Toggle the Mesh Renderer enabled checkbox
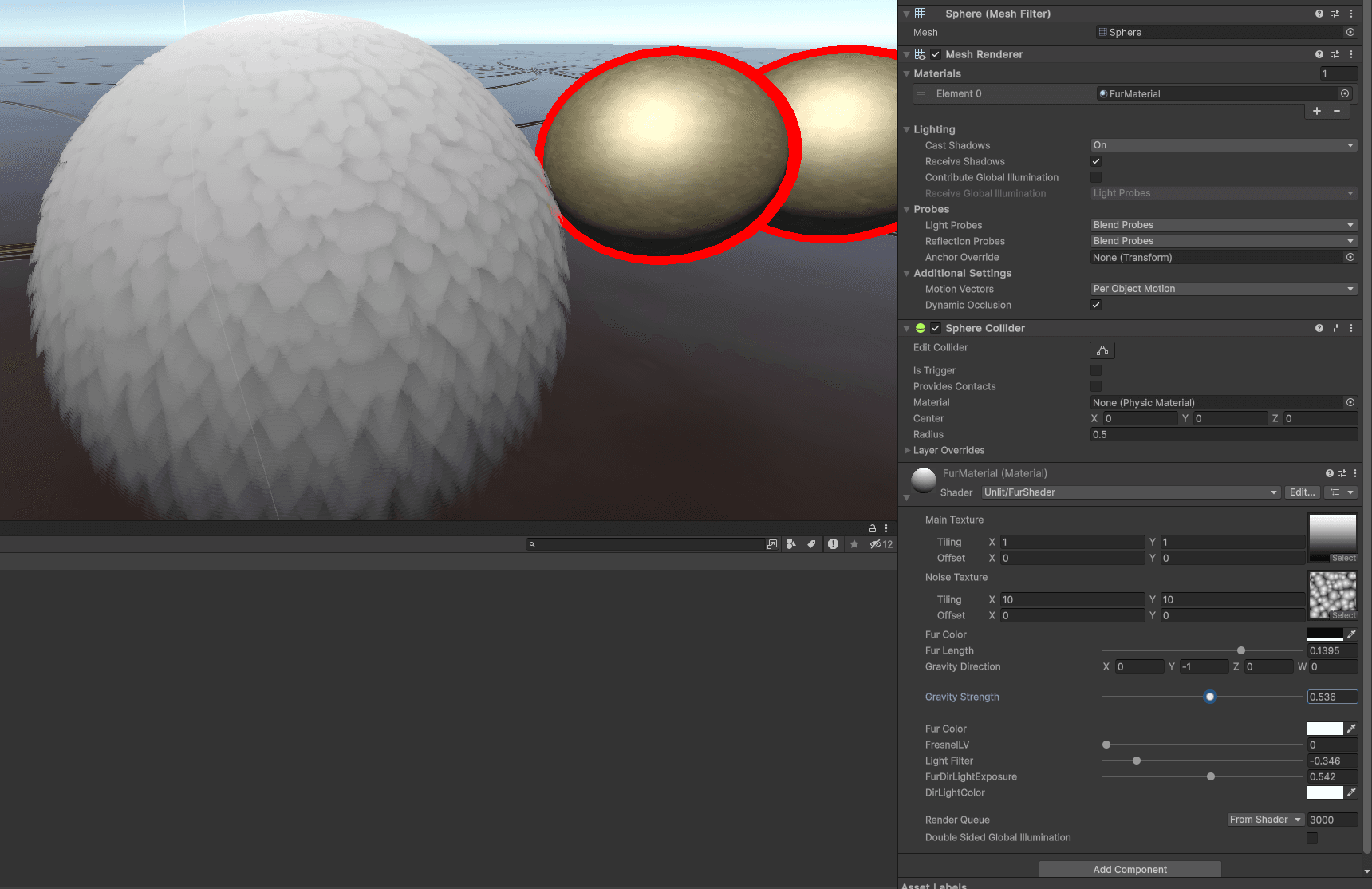The image size is (1372, 889). 936,54
